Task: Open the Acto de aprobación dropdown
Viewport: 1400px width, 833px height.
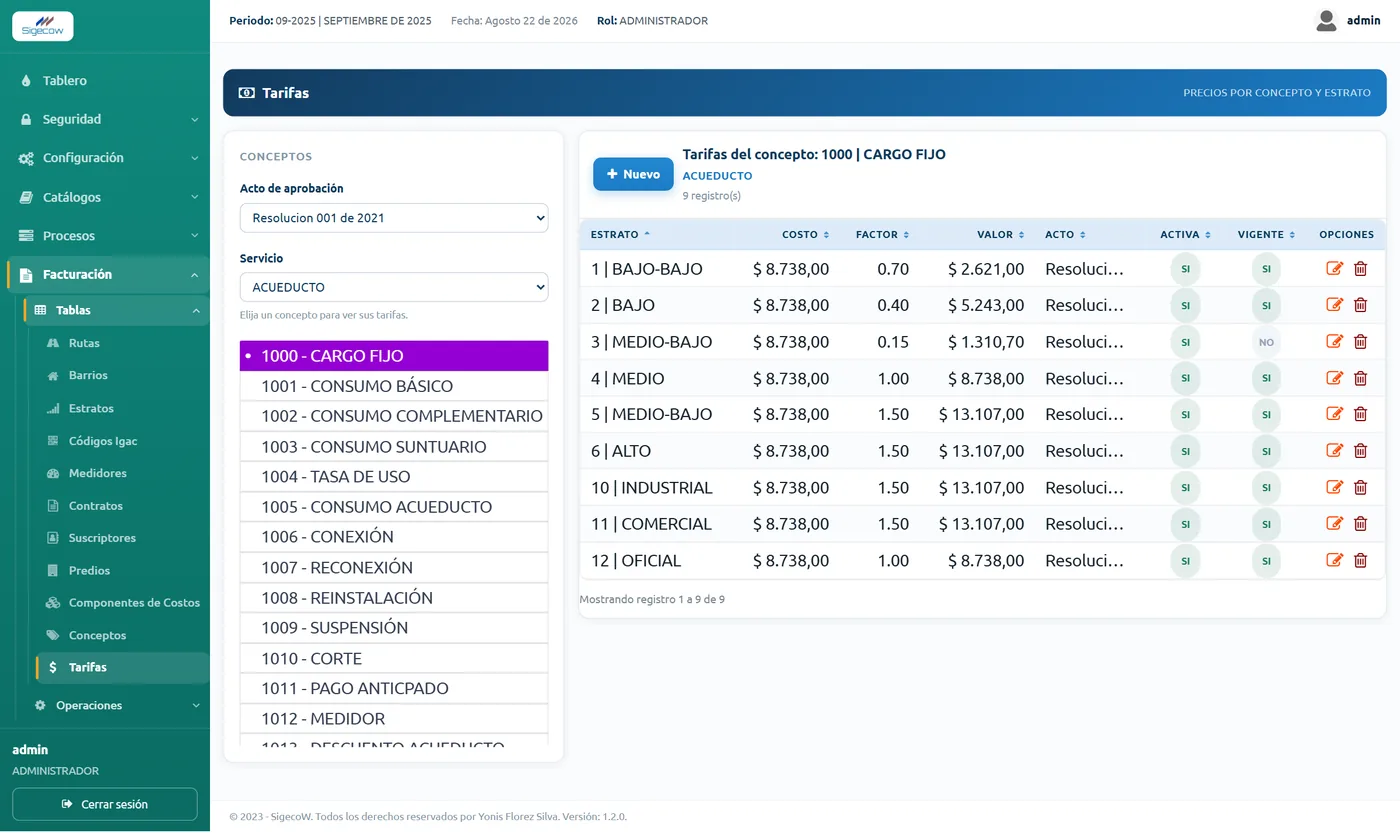Action: click(394, 218)
